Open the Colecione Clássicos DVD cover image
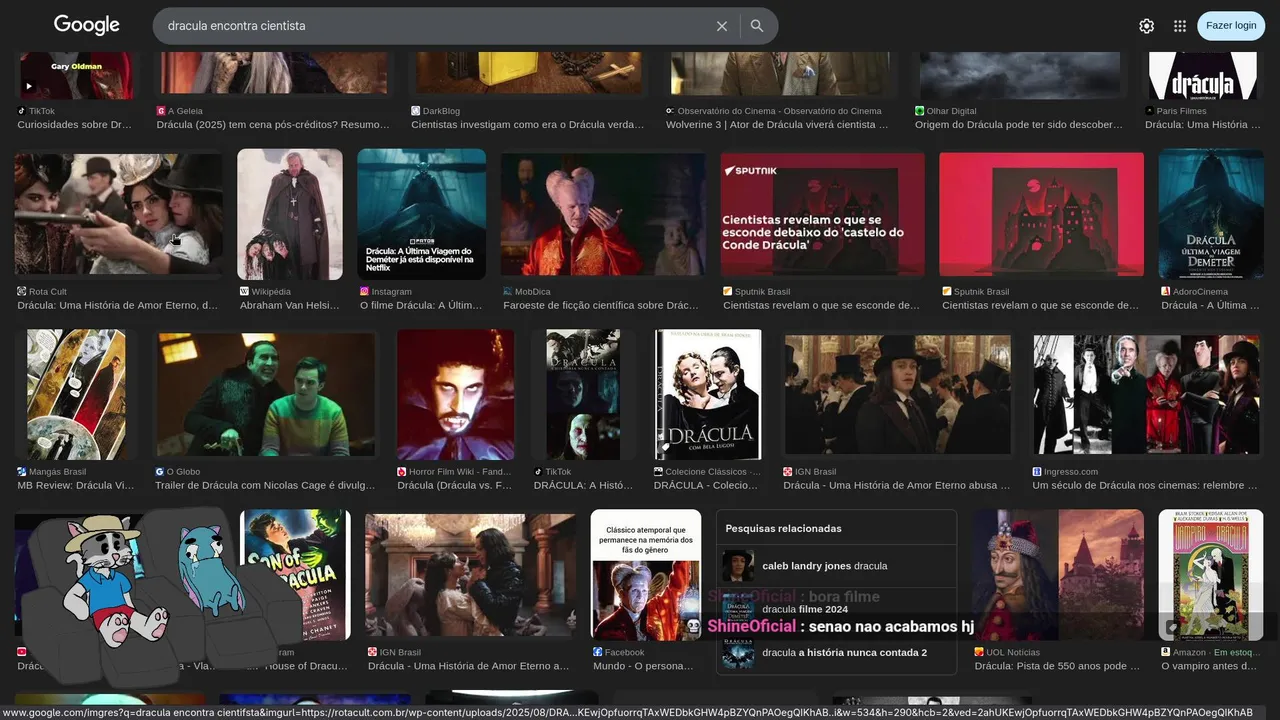 [x=708, y=395]
